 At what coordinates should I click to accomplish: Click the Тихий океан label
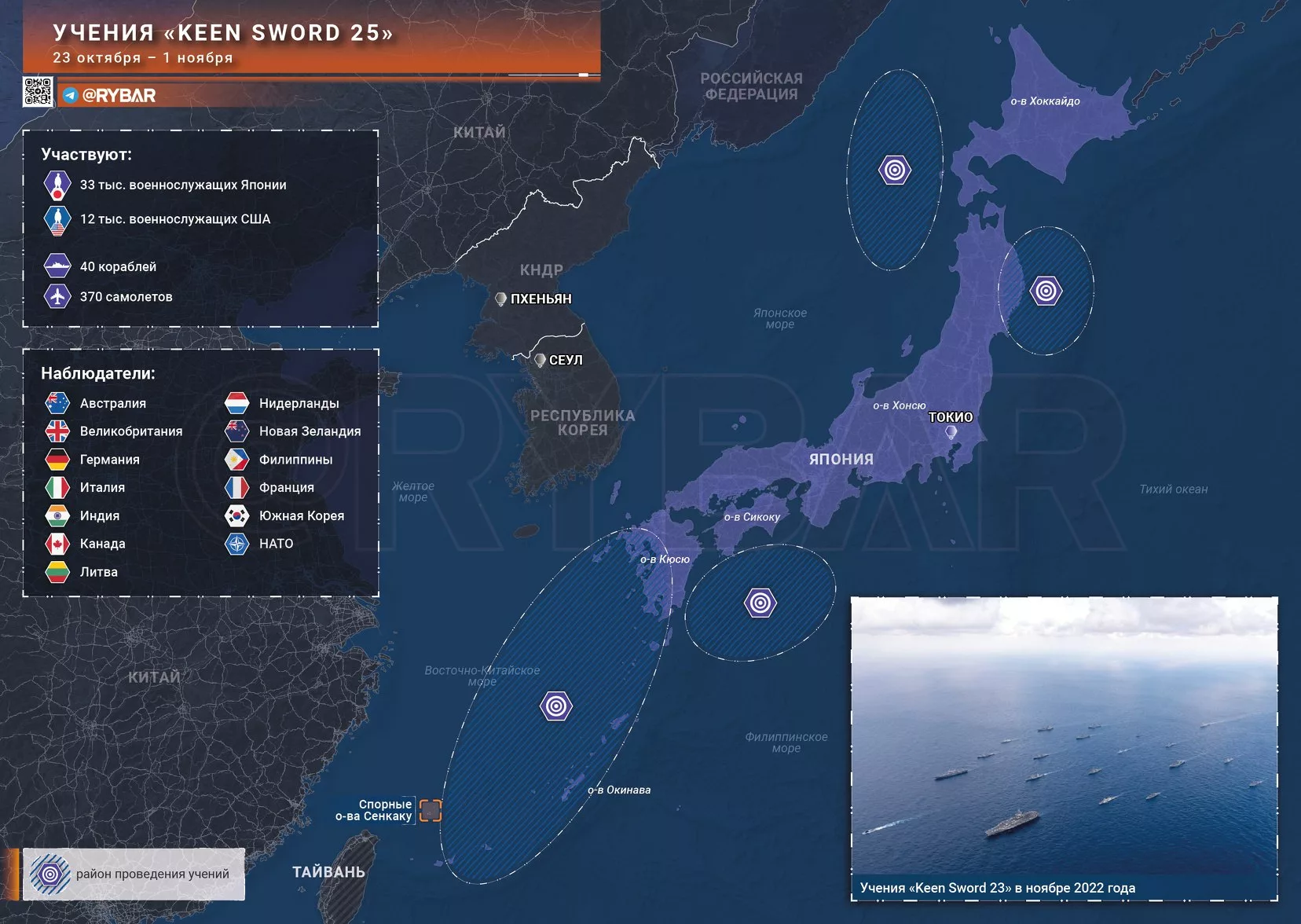click(x=1174, y=489)
